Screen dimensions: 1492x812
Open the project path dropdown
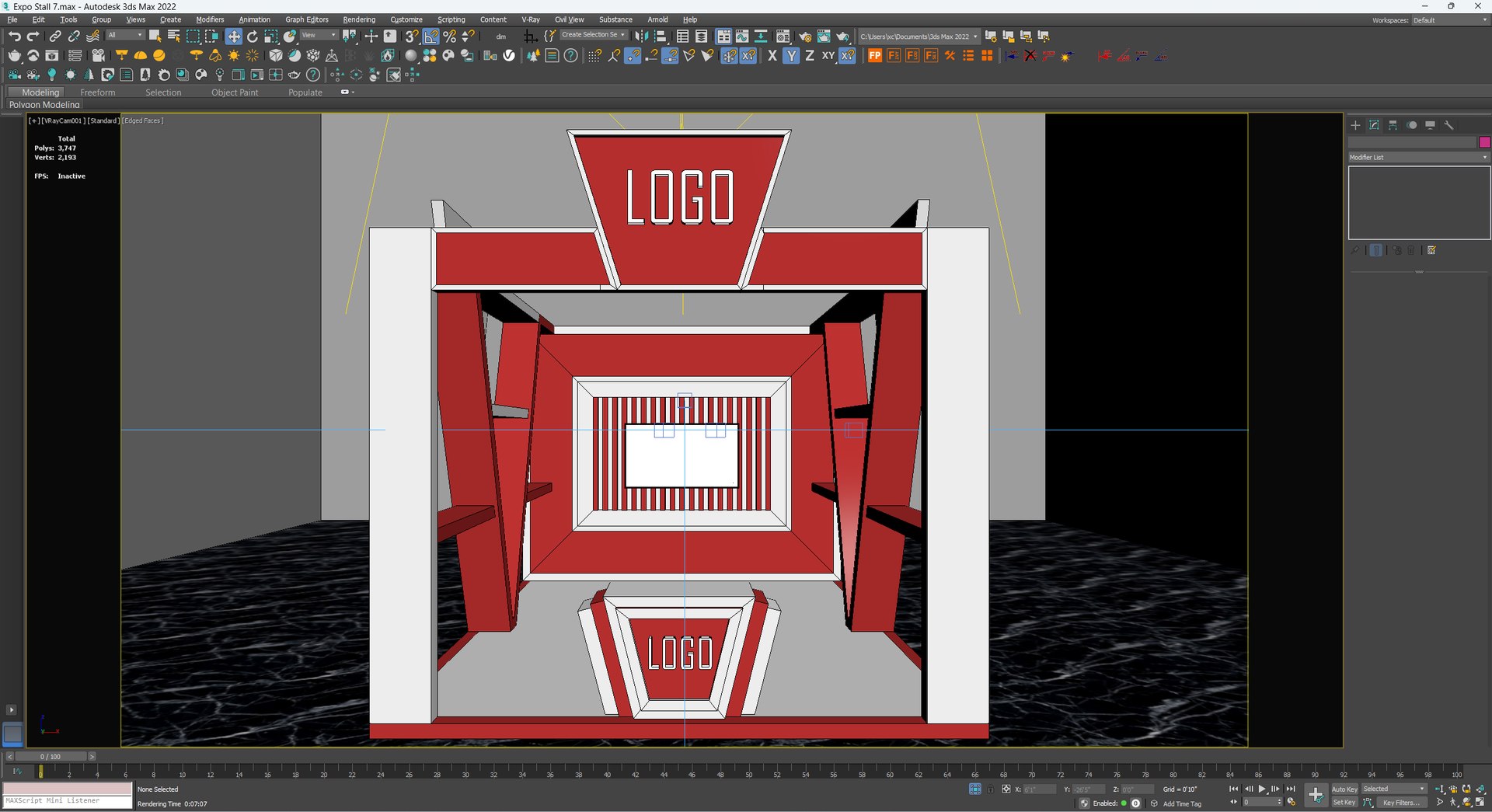919,37
